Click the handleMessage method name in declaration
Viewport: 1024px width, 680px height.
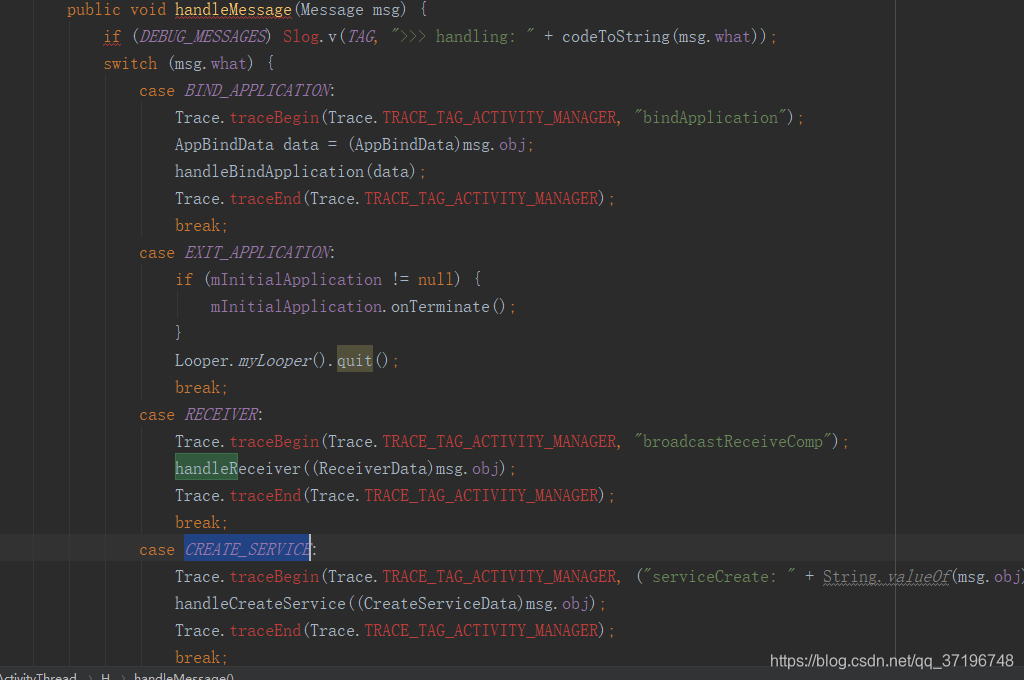233,10
